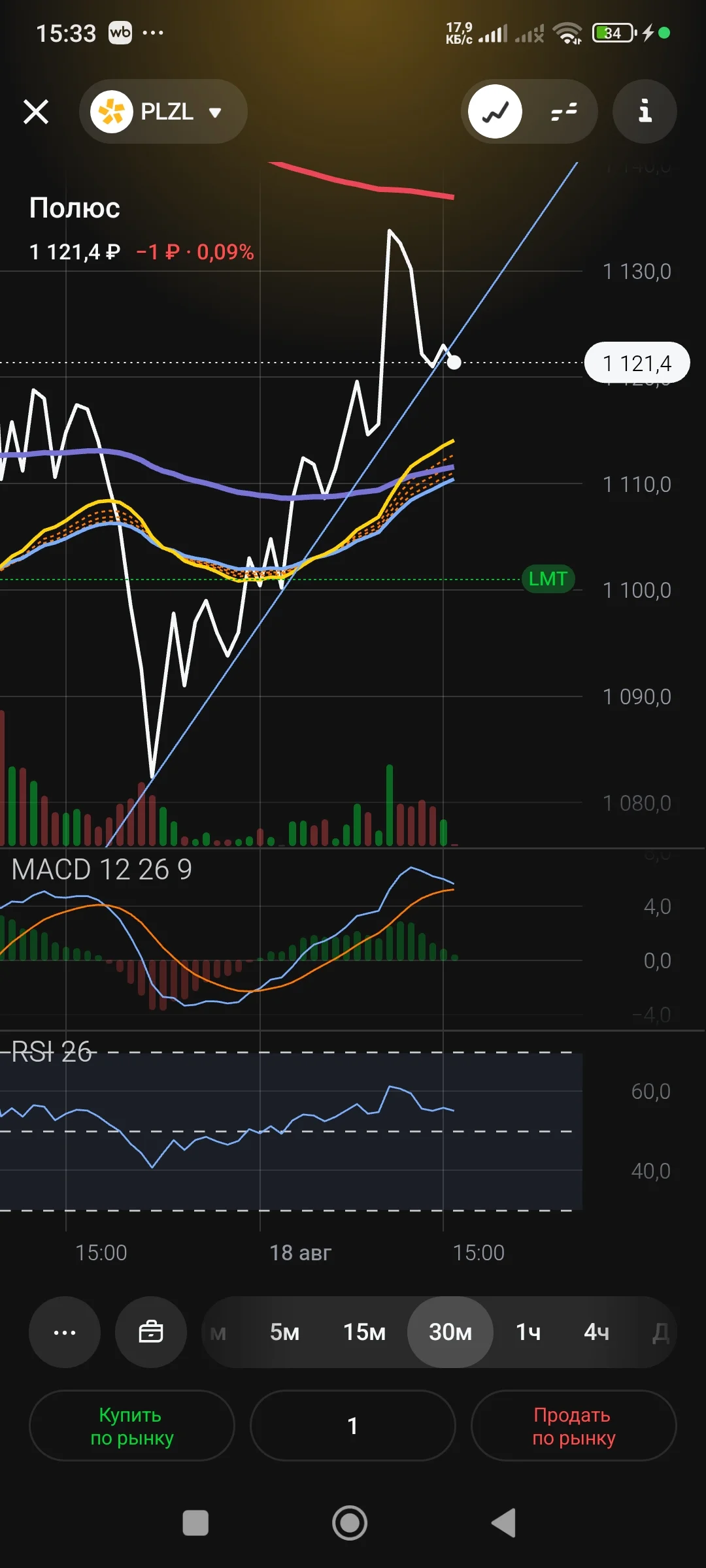Screen dimensions: 706x1568
Task: Tap the Полюс stock name
Action: [75, 208]
